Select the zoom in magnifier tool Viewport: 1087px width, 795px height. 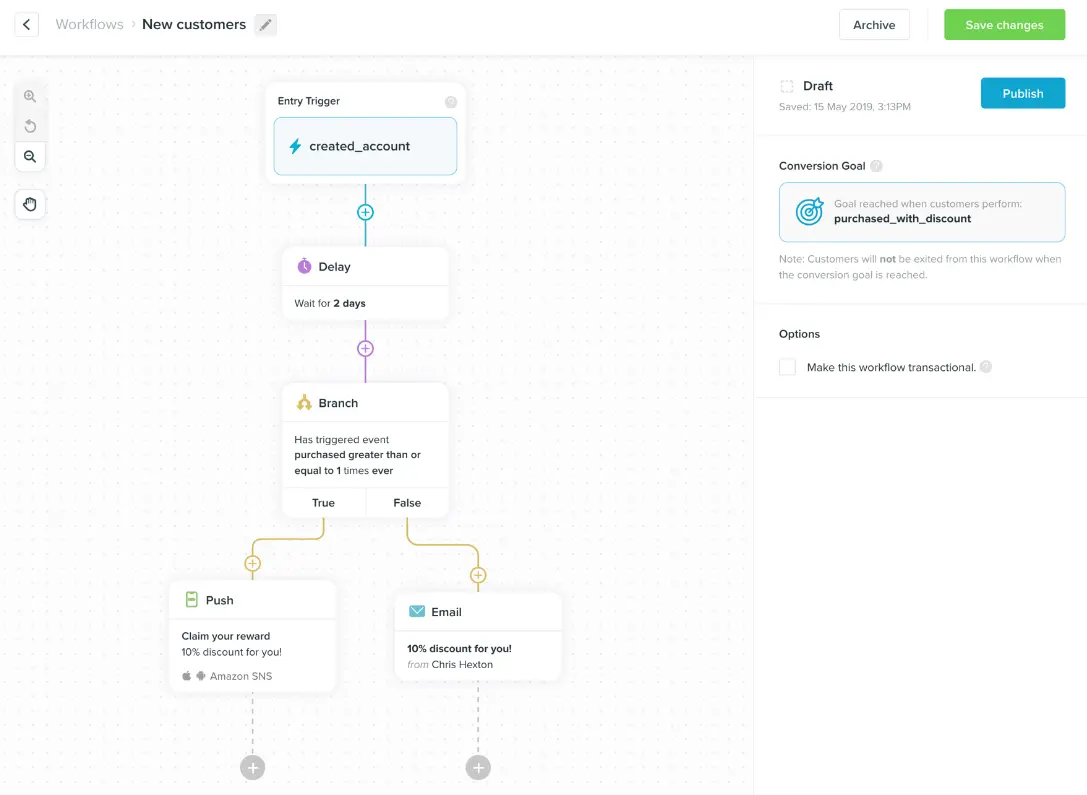(30, 96)
